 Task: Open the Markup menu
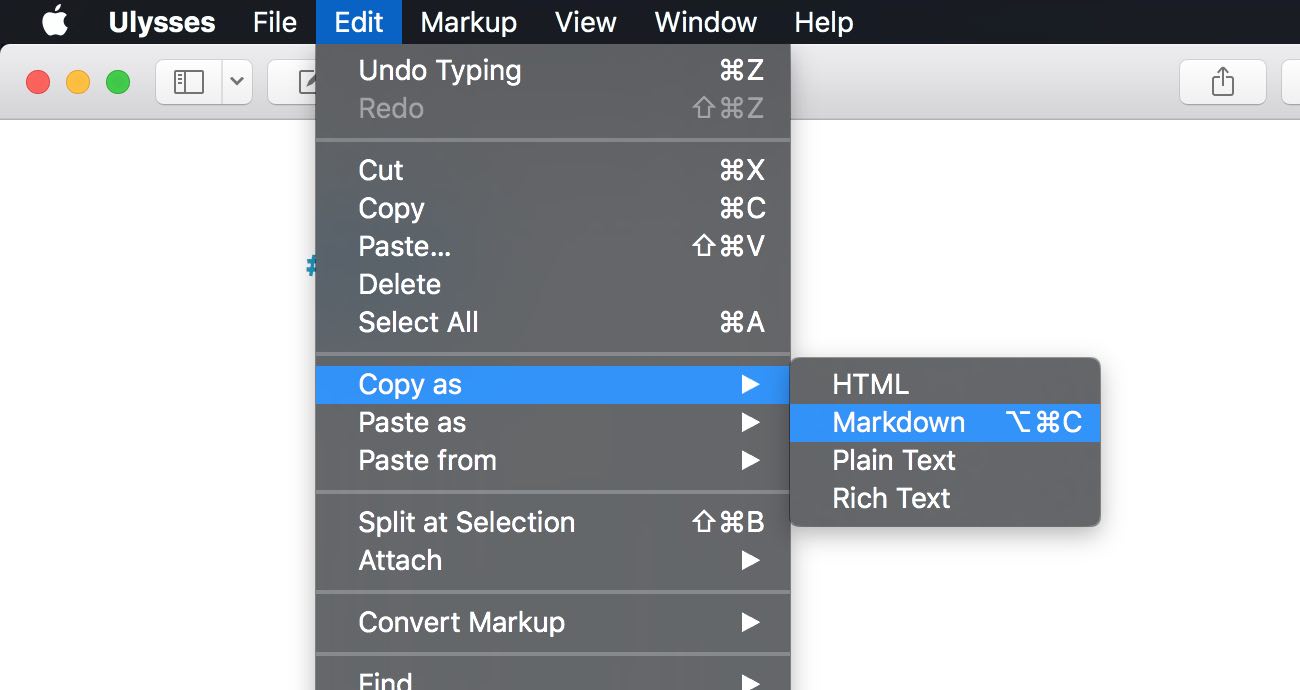pyautogui.click(x=469, y=22)
